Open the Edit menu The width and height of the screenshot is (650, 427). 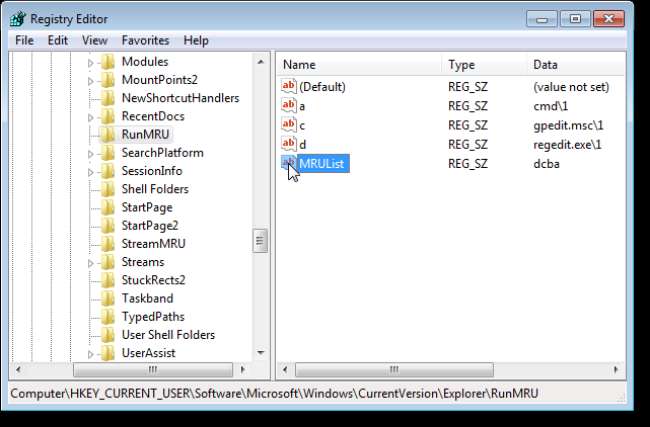tap(58, 41)
